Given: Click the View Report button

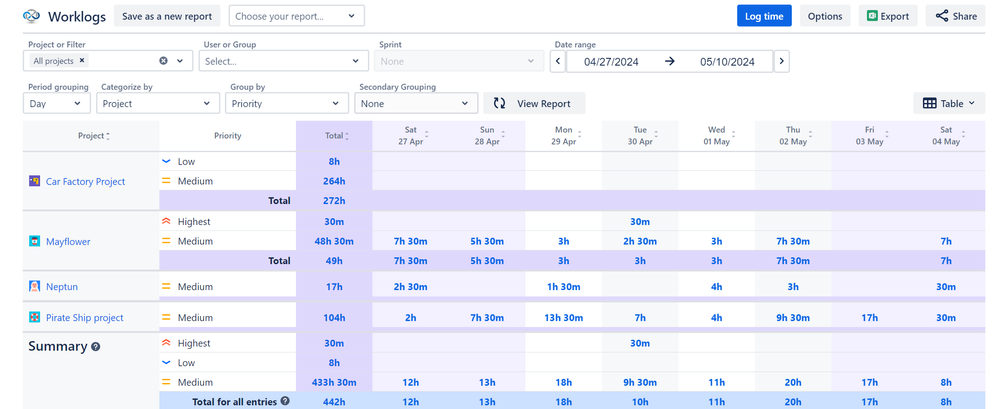Looking at the screenshot, I should [x=534, y=103].
